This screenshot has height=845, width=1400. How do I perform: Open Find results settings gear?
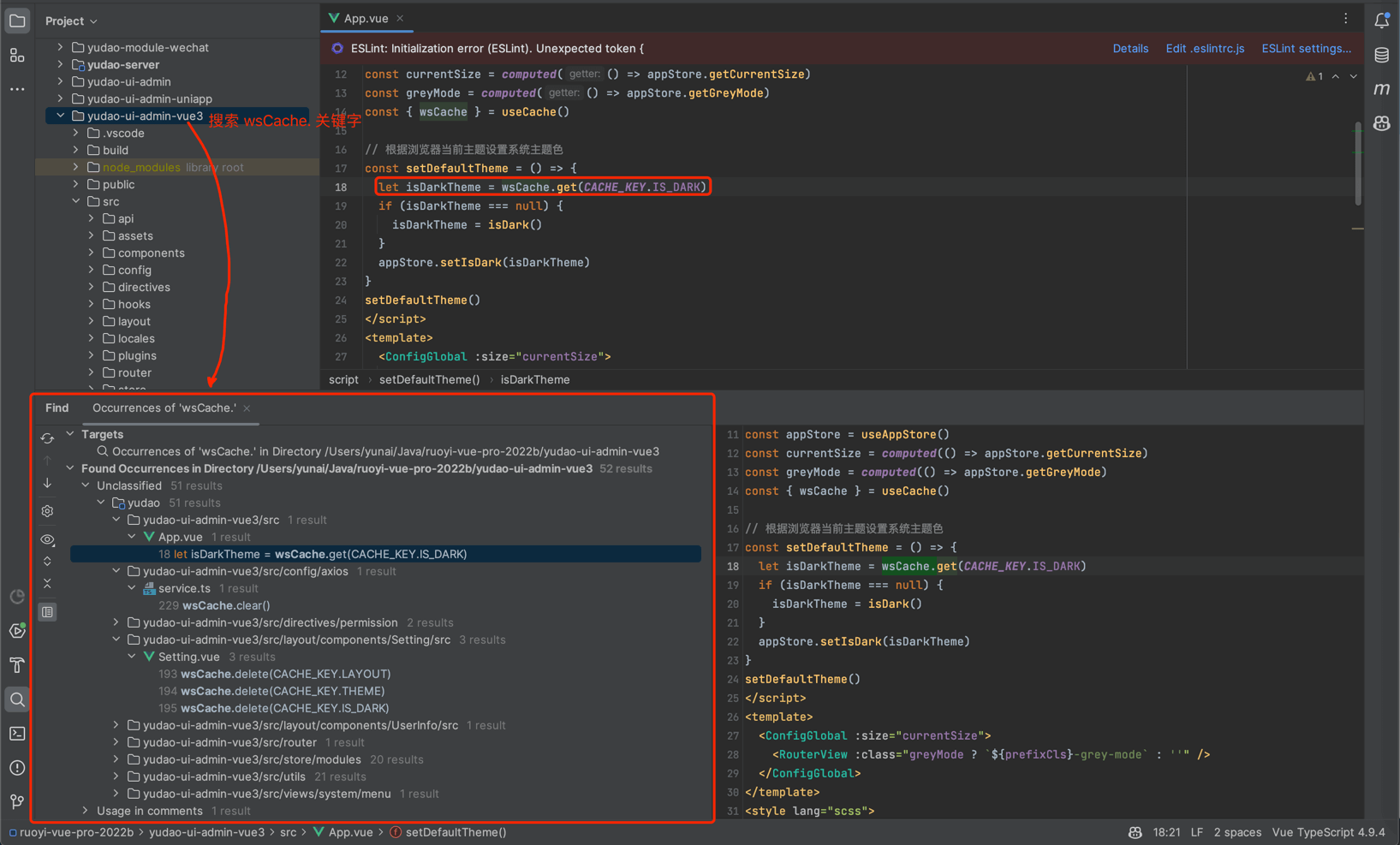tap(47, 511)
